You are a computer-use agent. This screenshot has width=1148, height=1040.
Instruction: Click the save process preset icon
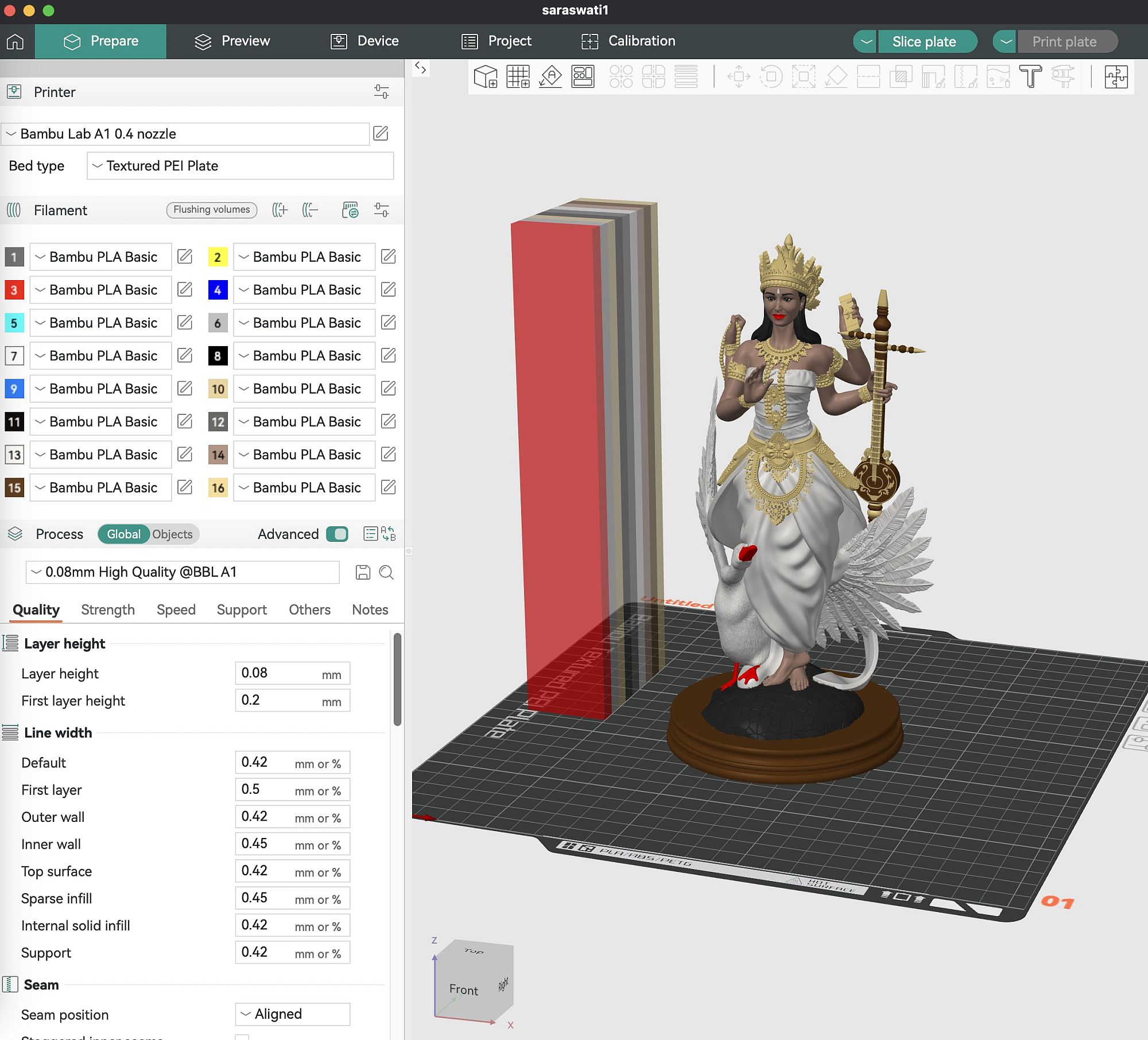tap(363, 572)
